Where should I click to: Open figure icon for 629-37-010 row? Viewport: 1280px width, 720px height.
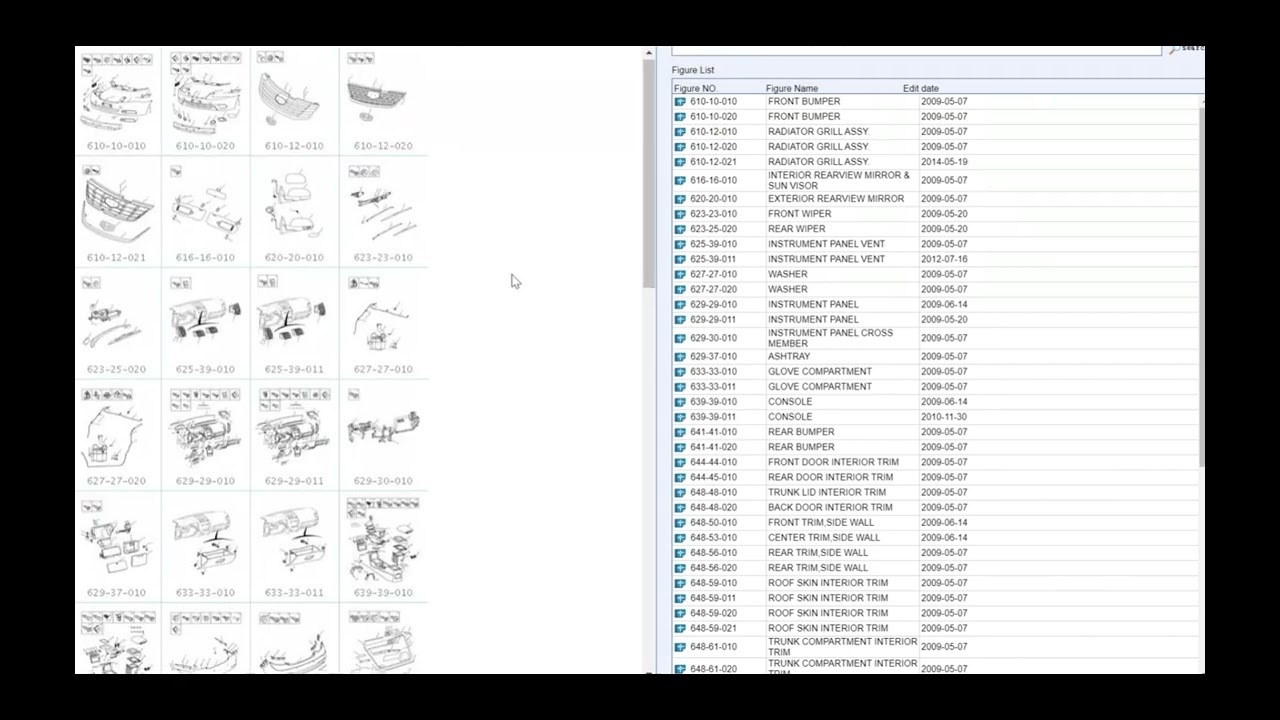(680, 357)
